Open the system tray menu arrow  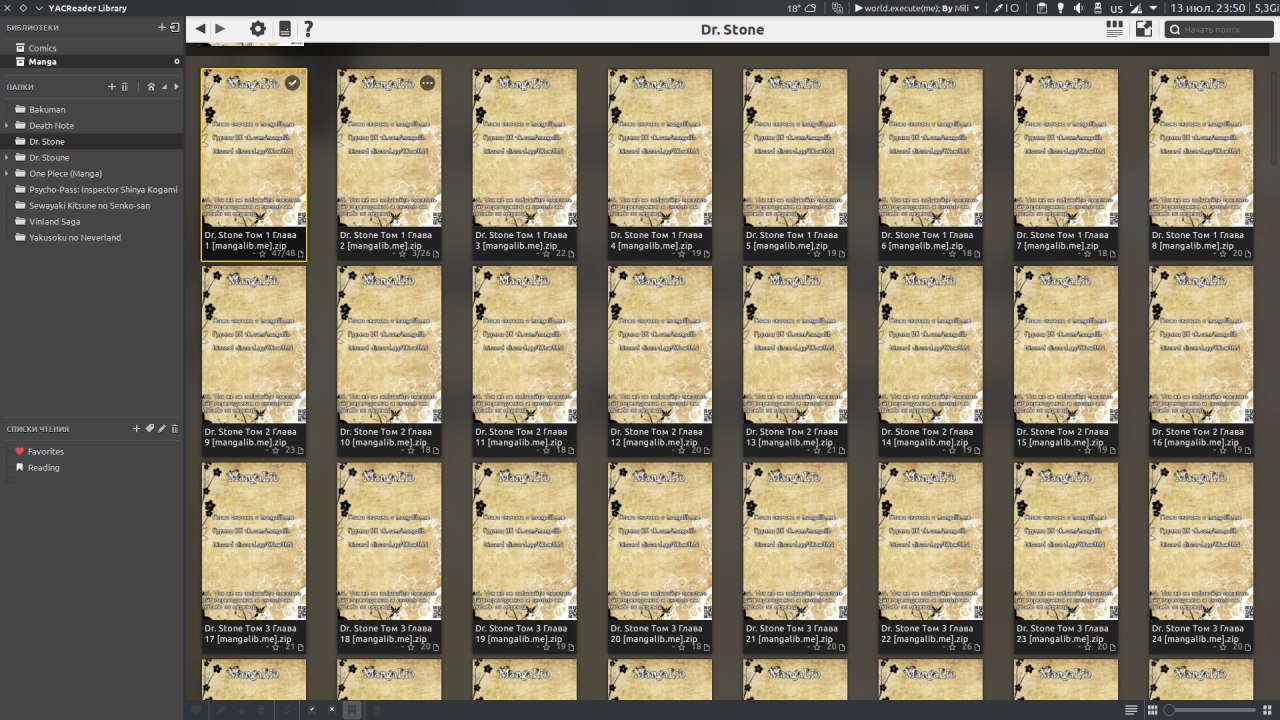pyautogui.click(x=1152, y=8)
